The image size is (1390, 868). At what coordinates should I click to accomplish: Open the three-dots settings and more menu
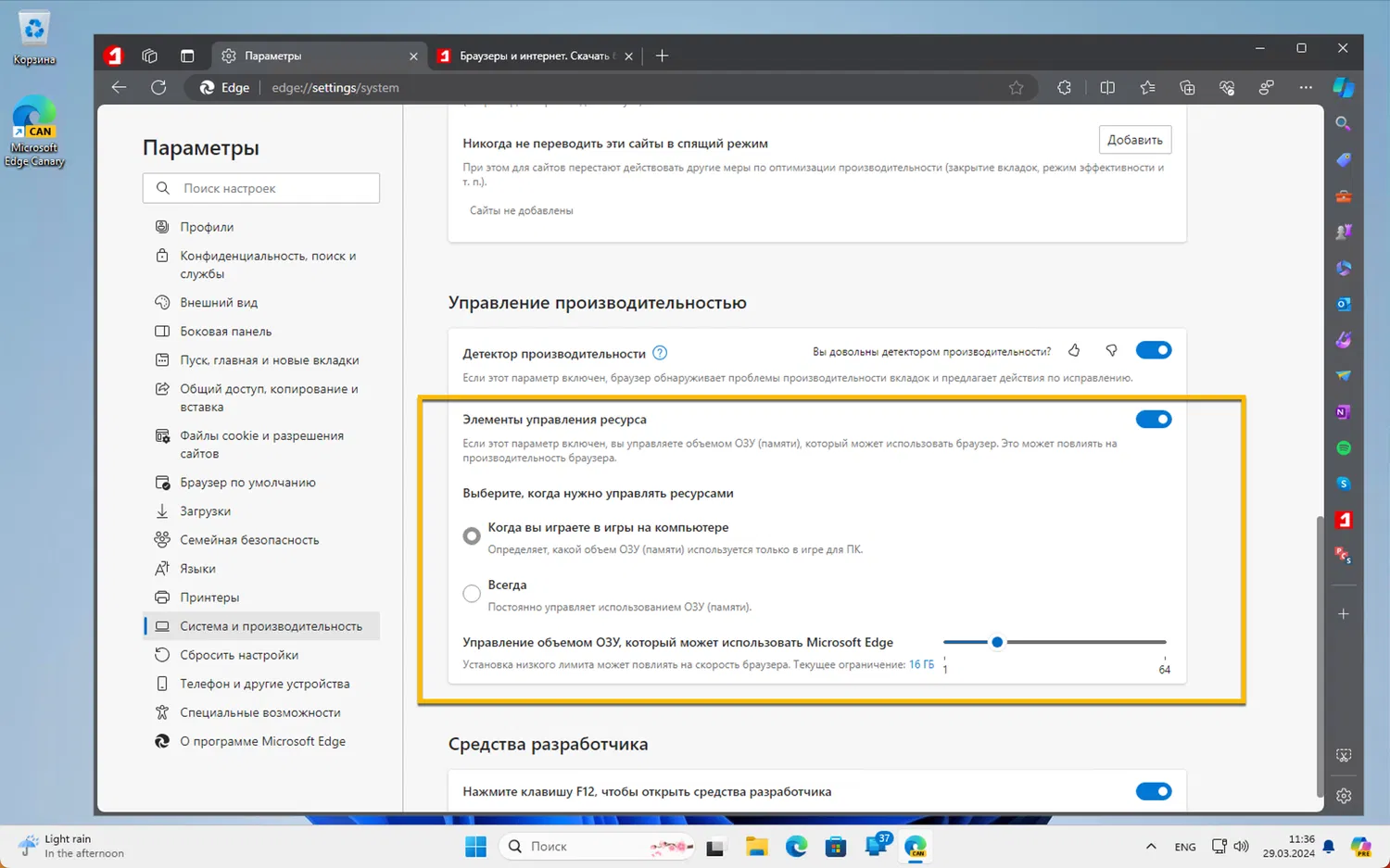coord(1306,87)
